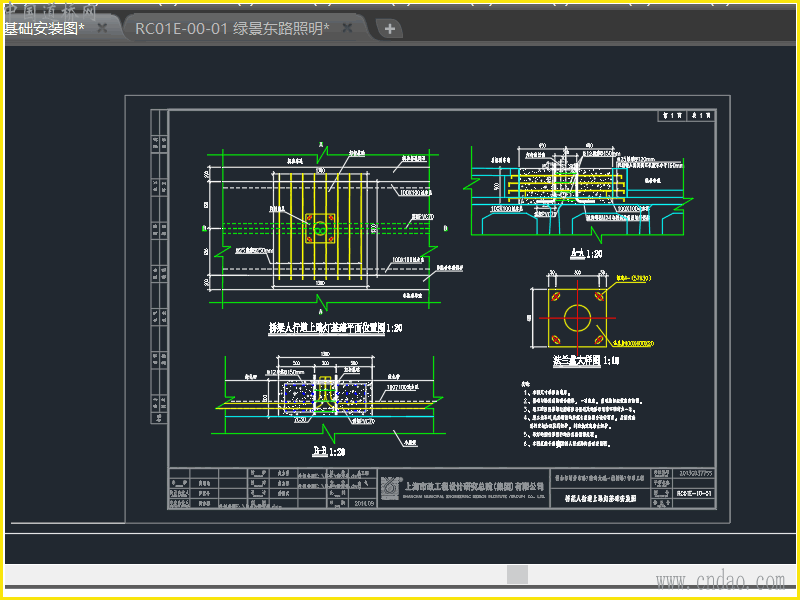Click the horizontal scrollbar thumb at bottom
The height and width of the screenshot is (600, 800).
pos(517,574)
